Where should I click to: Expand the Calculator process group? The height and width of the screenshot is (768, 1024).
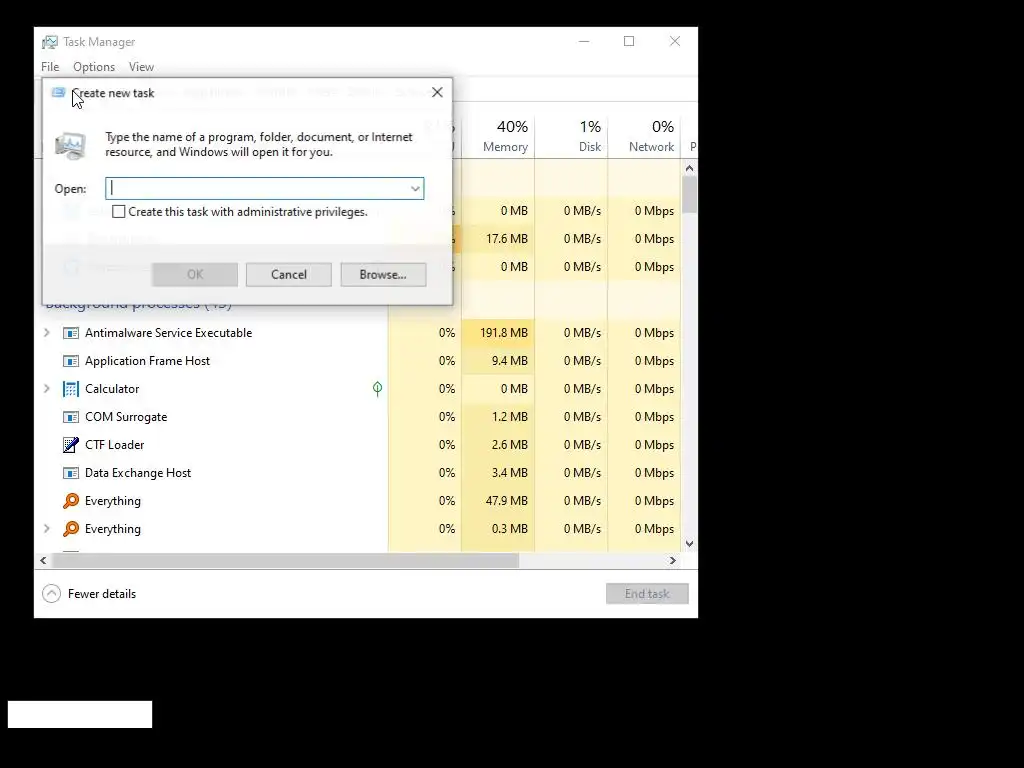47,389
